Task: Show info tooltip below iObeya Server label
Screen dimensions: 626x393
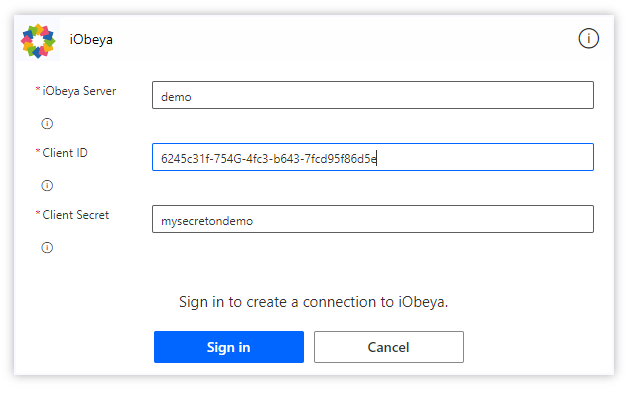Action: point(47,124)
